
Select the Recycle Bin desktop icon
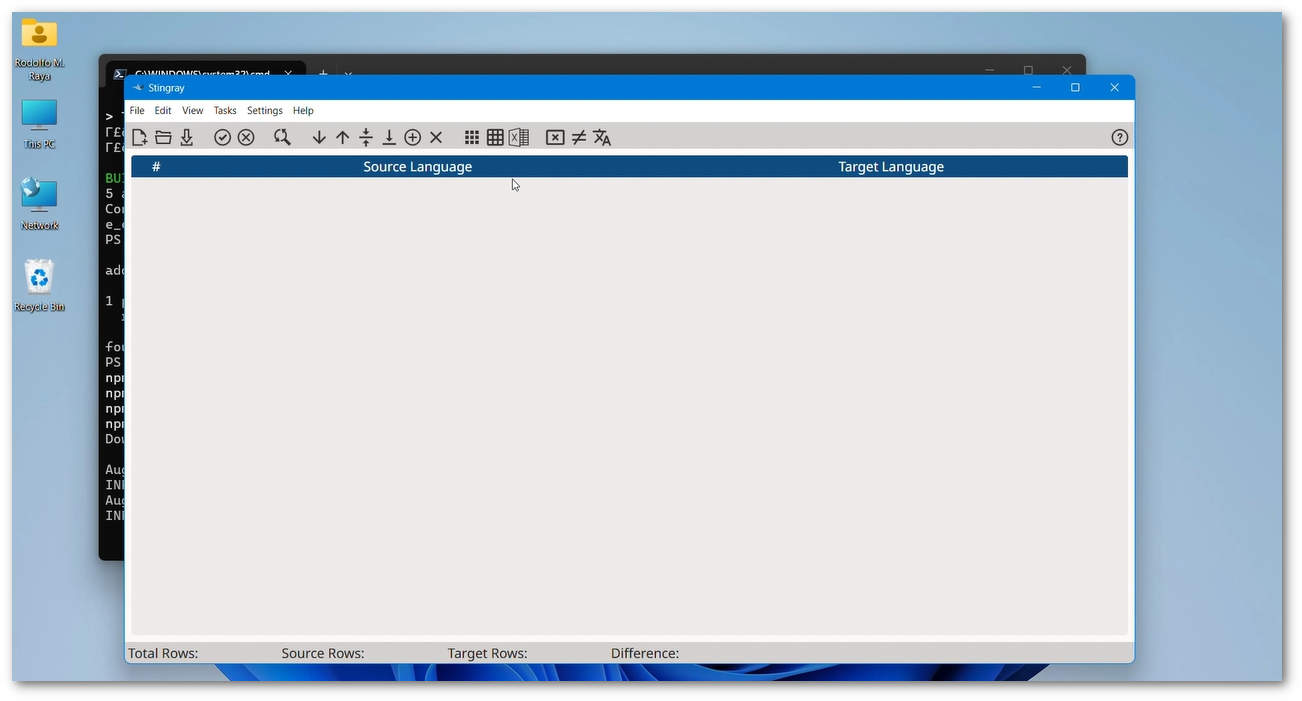click(39, 286)
